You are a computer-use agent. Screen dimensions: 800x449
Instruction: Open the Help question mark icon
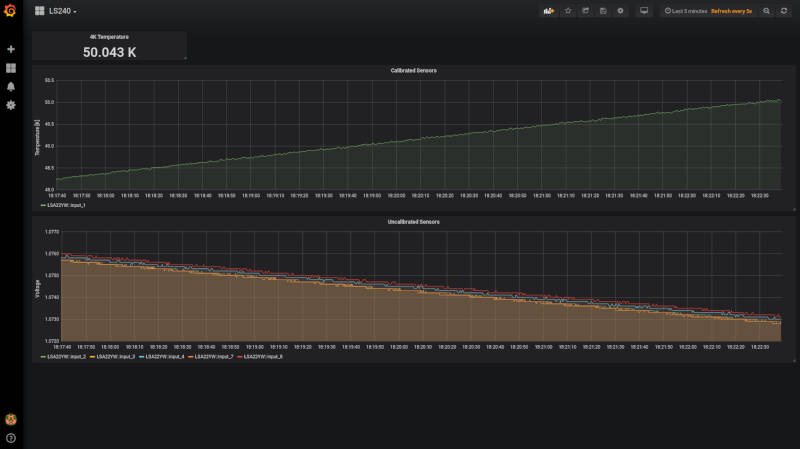click(11, 438)
